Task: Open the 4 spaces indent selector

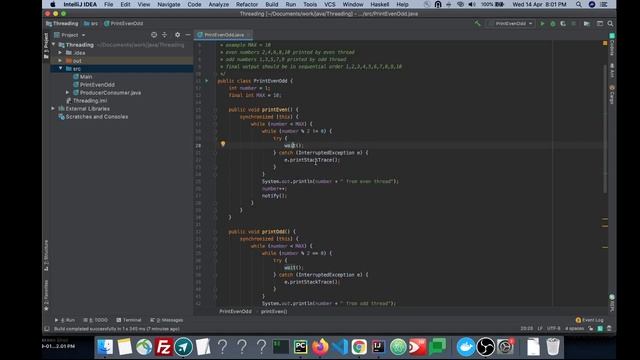Action: (x=574, y=329)
